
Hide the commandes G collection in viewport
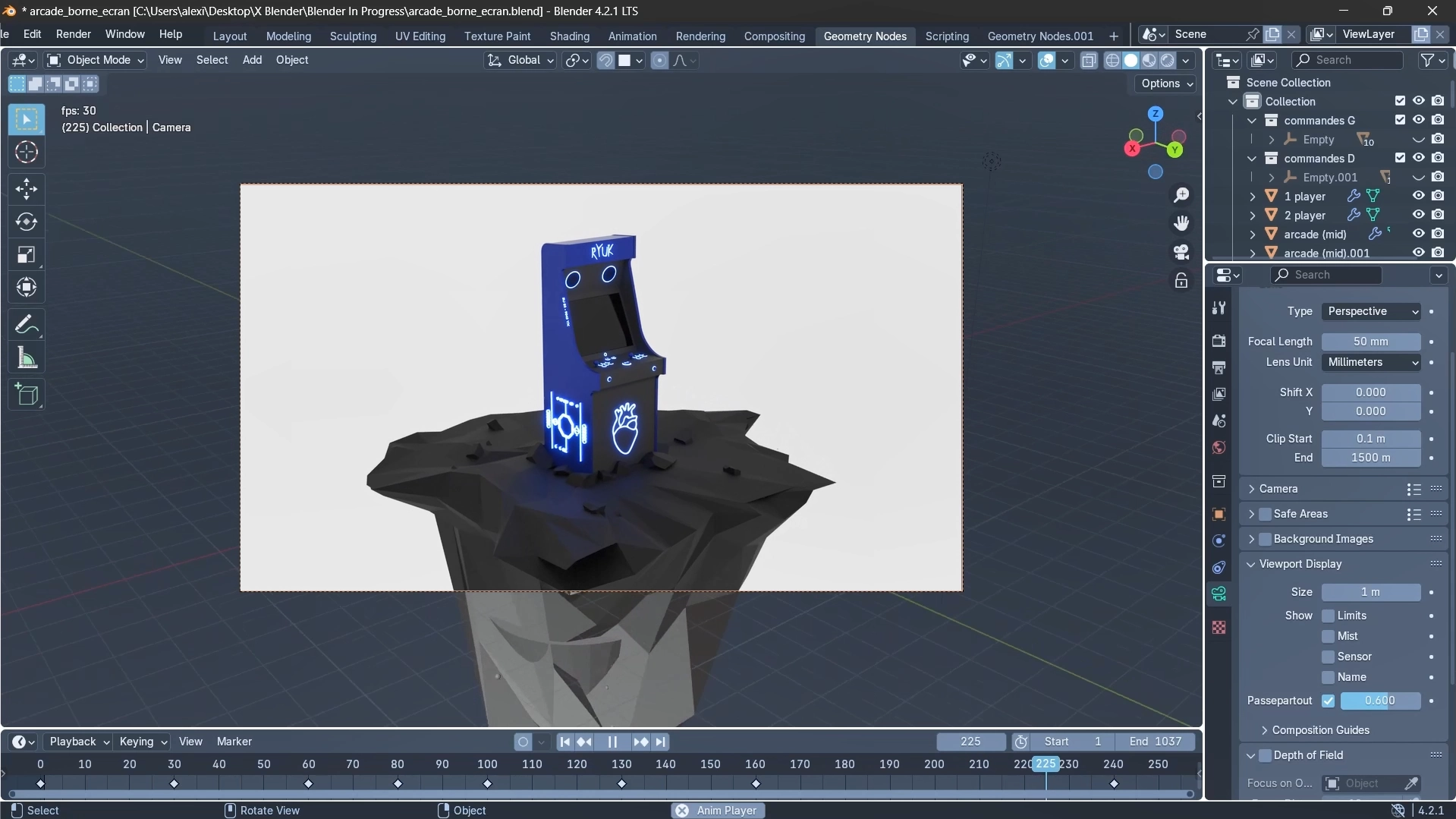(x=1418, y=120)
